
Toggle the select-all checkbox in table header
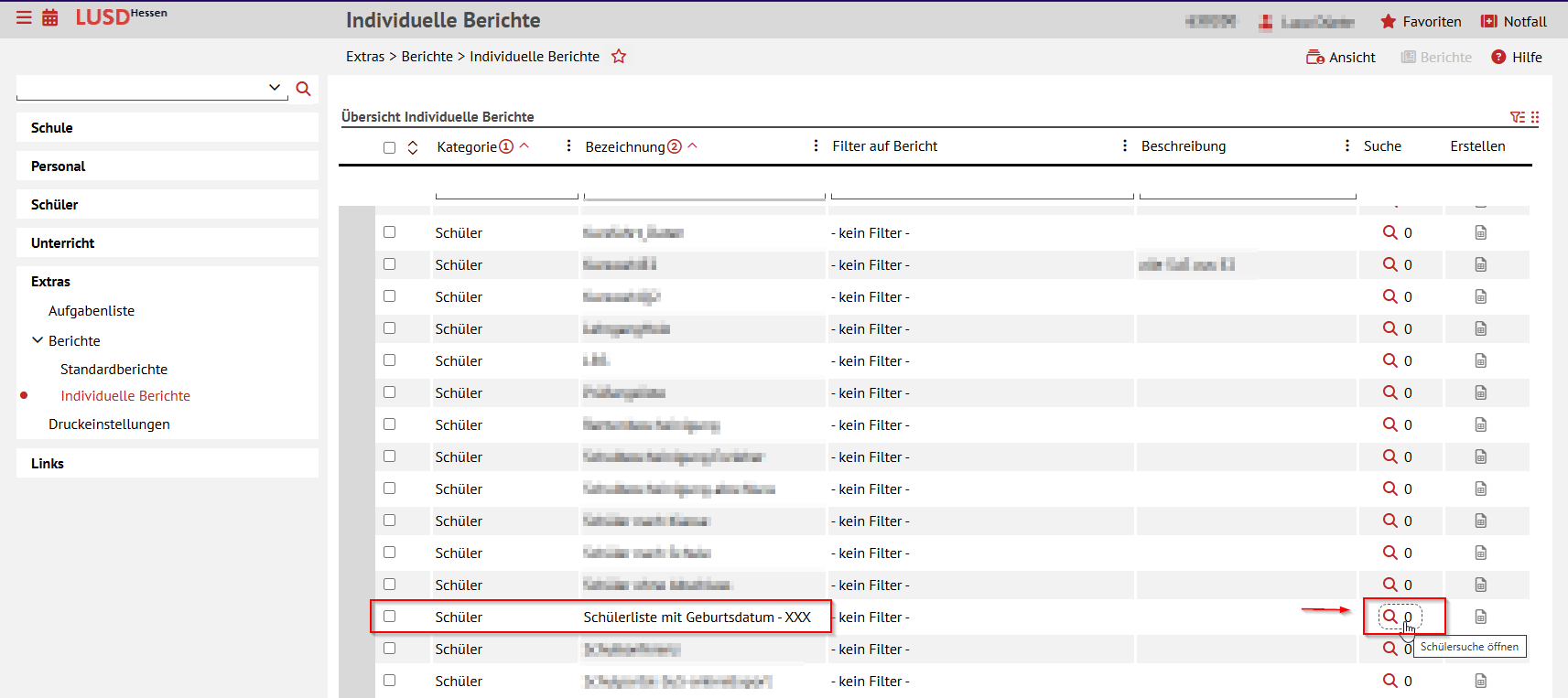click(x=389, y=147)
